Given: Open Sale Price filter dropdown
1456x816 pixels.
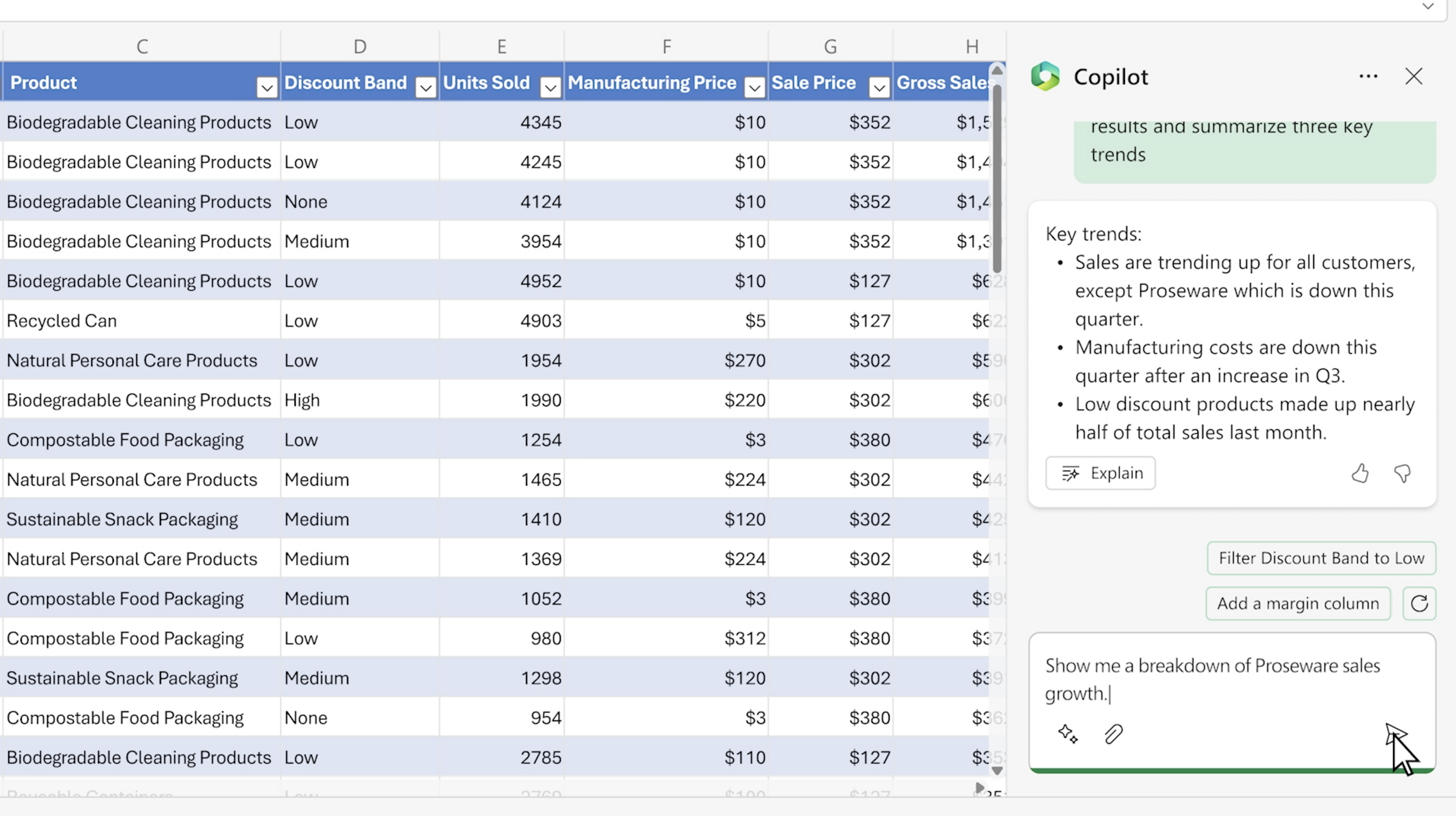Looking at the screenshot, I should click(879, 87).
